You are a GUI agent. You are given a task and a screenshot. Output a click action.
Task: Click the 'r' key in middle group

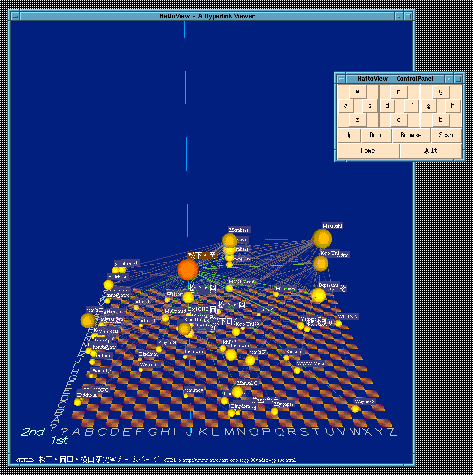pos(399,92)
